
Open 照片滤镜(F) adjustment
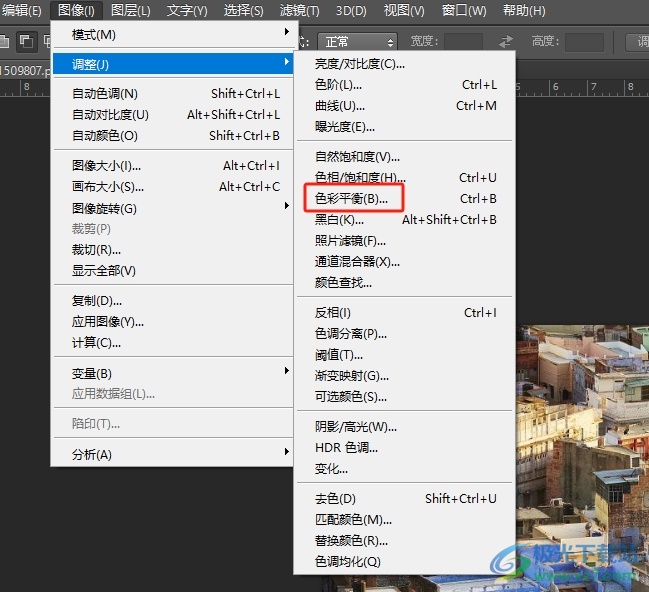tap(405, 241)
